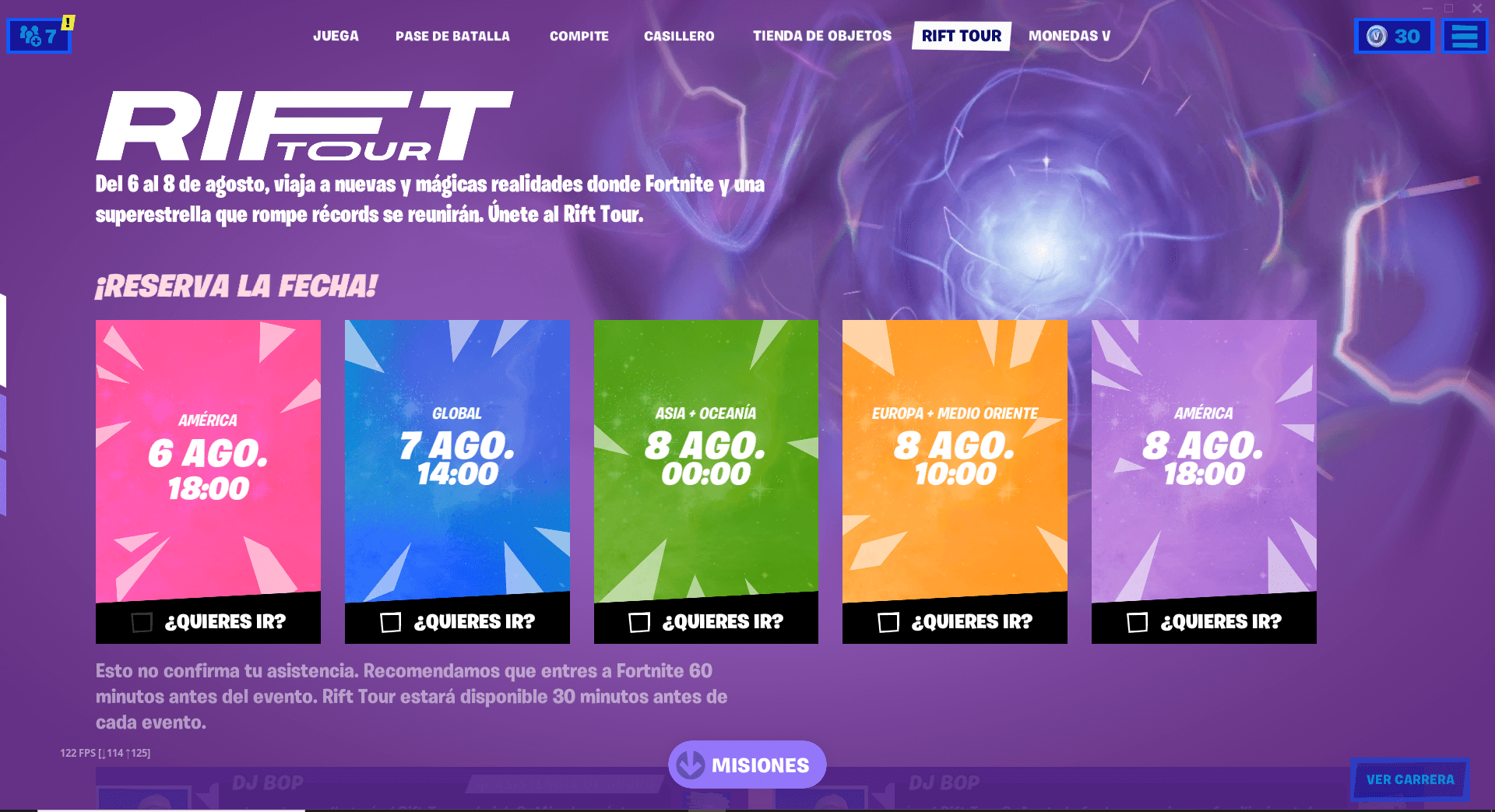Open the Monedas V tab
Image resolution: width=1495 pixels, height=812 pixels.
1069,36
